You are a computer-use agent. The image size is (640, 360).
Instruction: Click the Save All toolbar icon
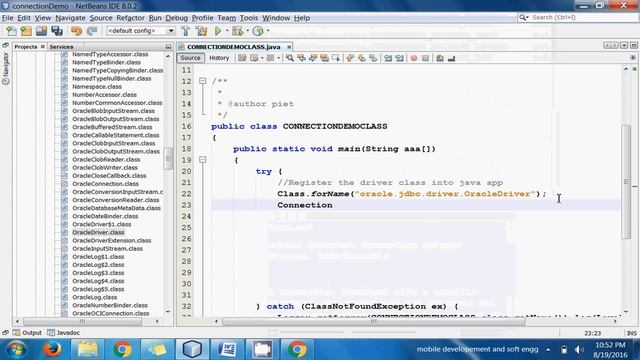[57, 31]
